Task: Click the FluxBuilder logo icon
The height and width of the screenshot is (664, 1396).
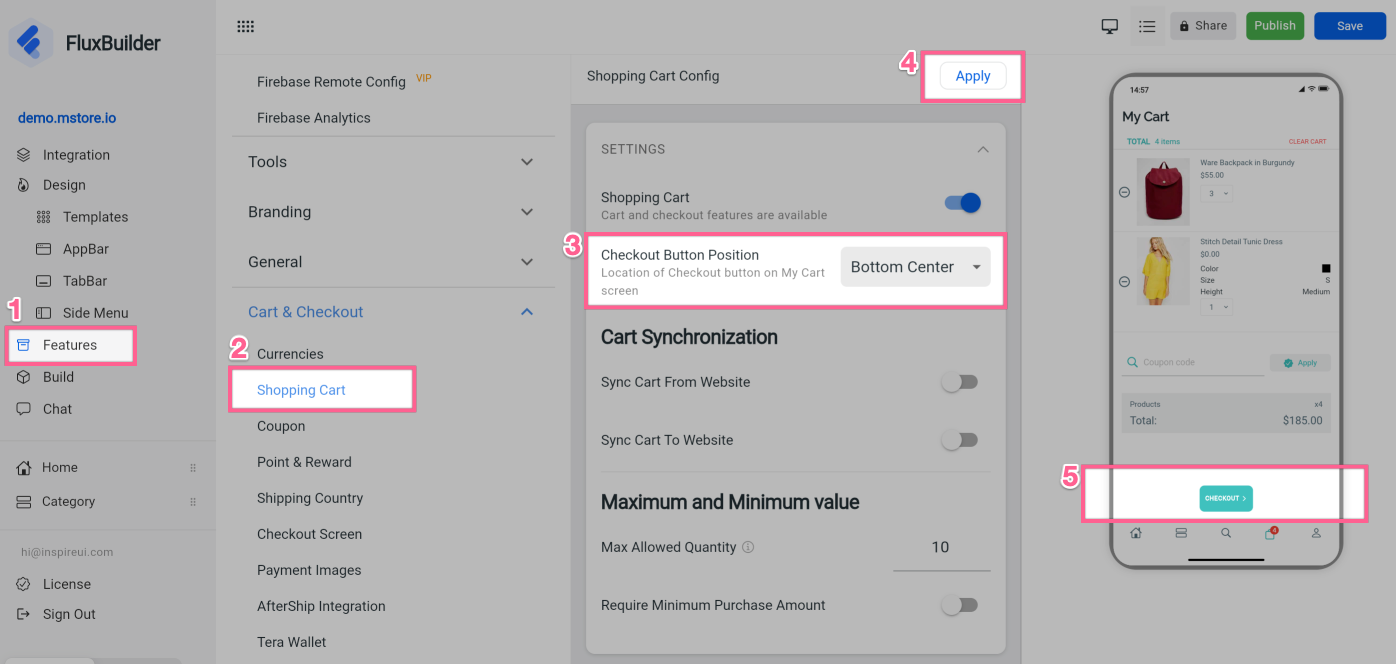Action: click(x=31, y=43)
